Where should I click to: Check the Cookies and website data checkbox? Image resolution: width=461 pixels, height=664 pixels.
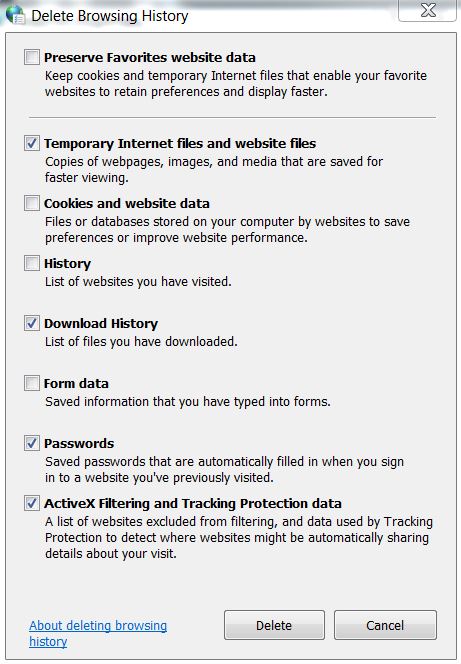click(32, 203)
